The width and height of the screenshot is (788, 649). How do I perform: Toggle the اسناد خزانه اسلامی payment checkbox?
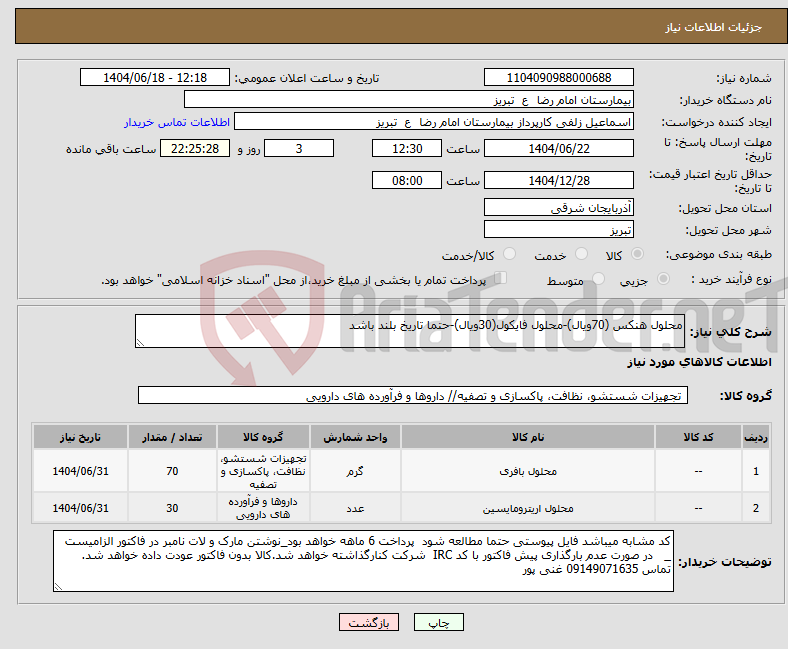(x=500, y=278)
